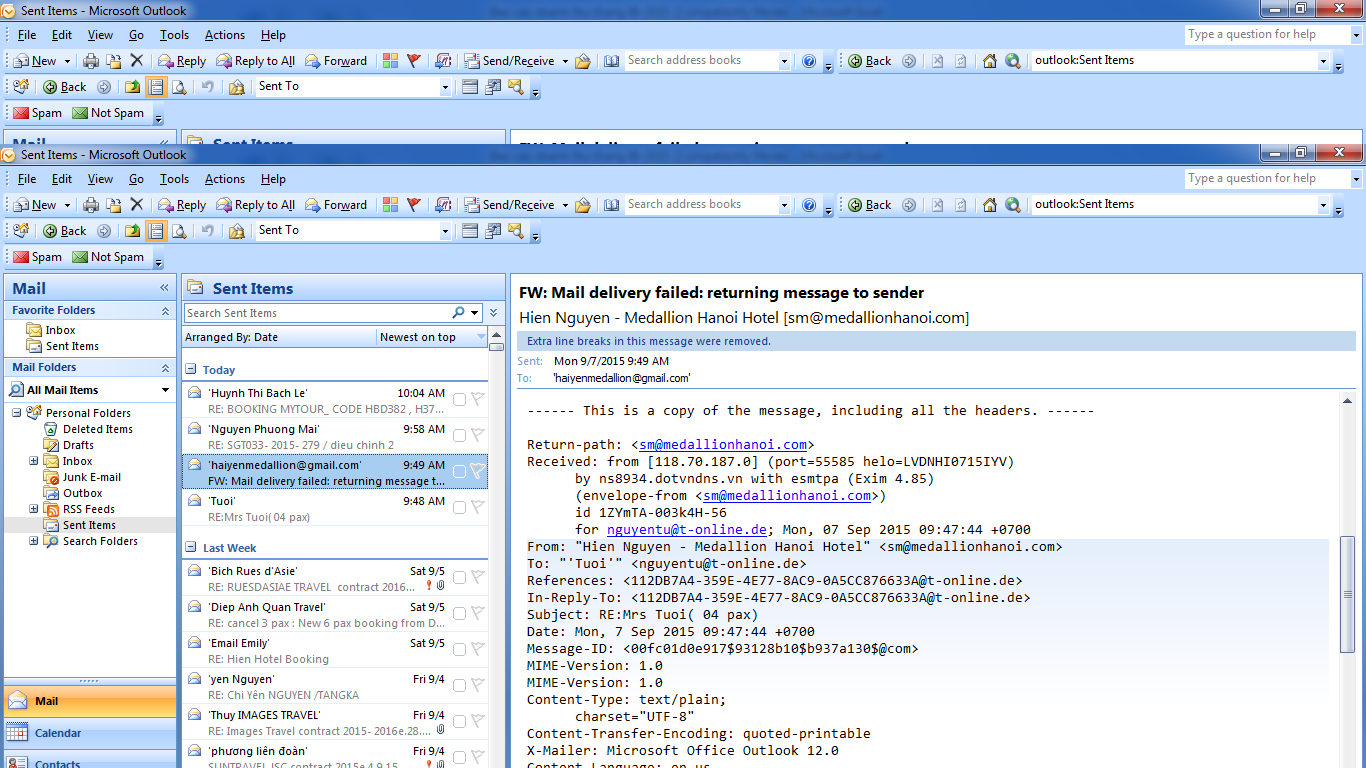
Task: Click the 'Arranged By: Date' column header
Action: click(x=279, y=337)
